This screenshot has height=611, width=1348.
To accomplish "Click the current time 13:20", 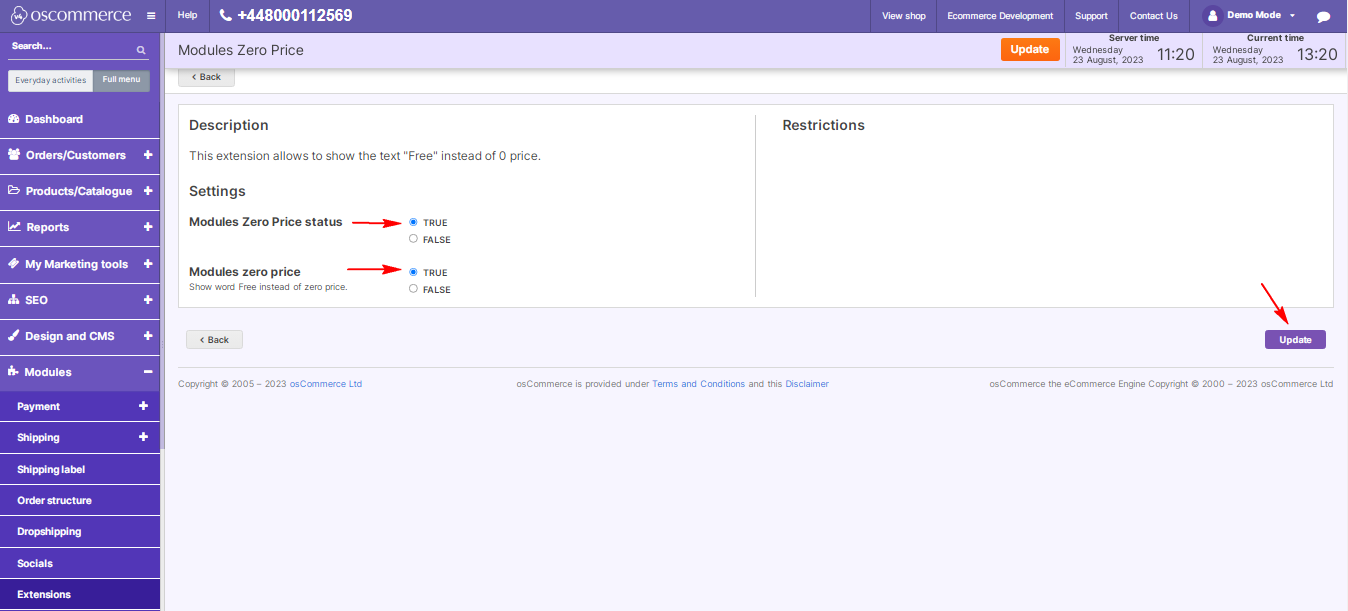I will coord(1317,55).
